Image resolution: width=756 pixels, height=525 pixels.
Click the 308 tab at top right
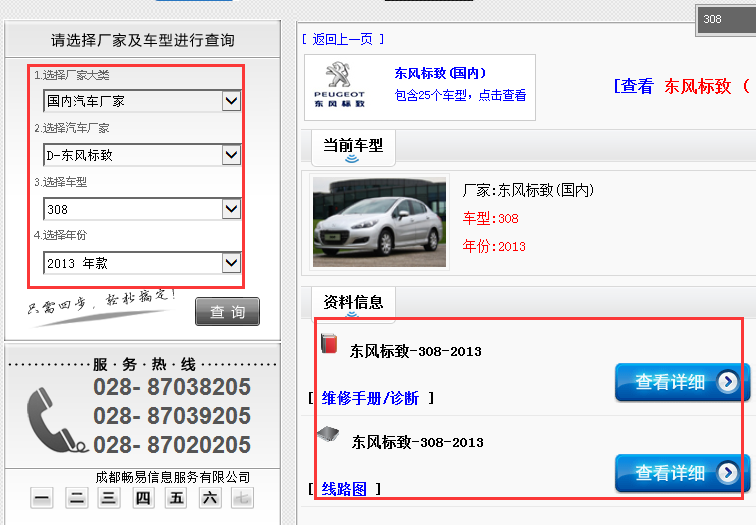point(726,19)
